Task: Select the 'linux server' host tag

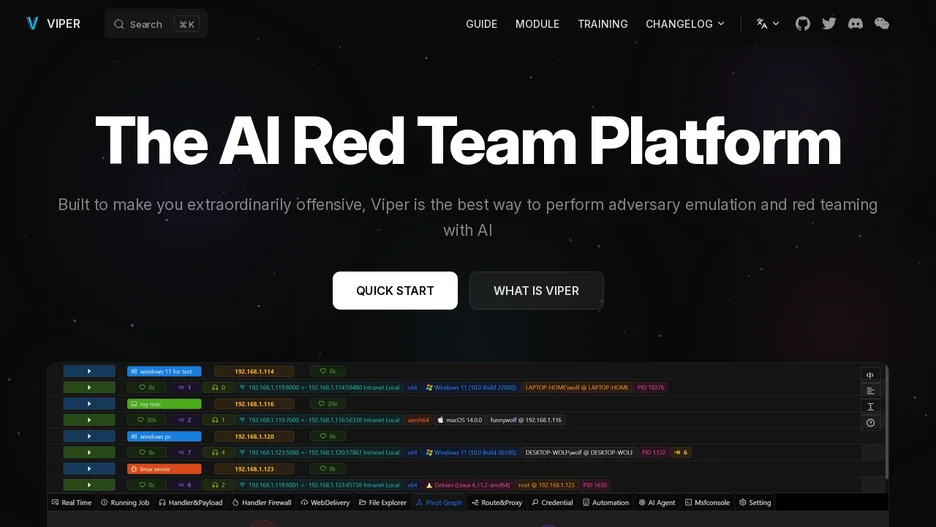Action: [x=164, y=469]
